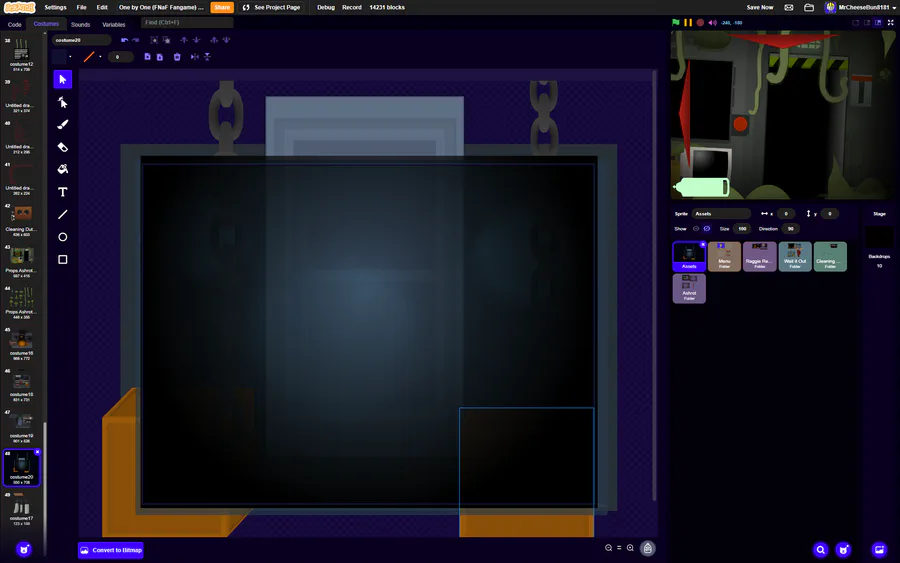The image size is (900, 563).
Task: Click Save Now
Action: click(759, 7)
